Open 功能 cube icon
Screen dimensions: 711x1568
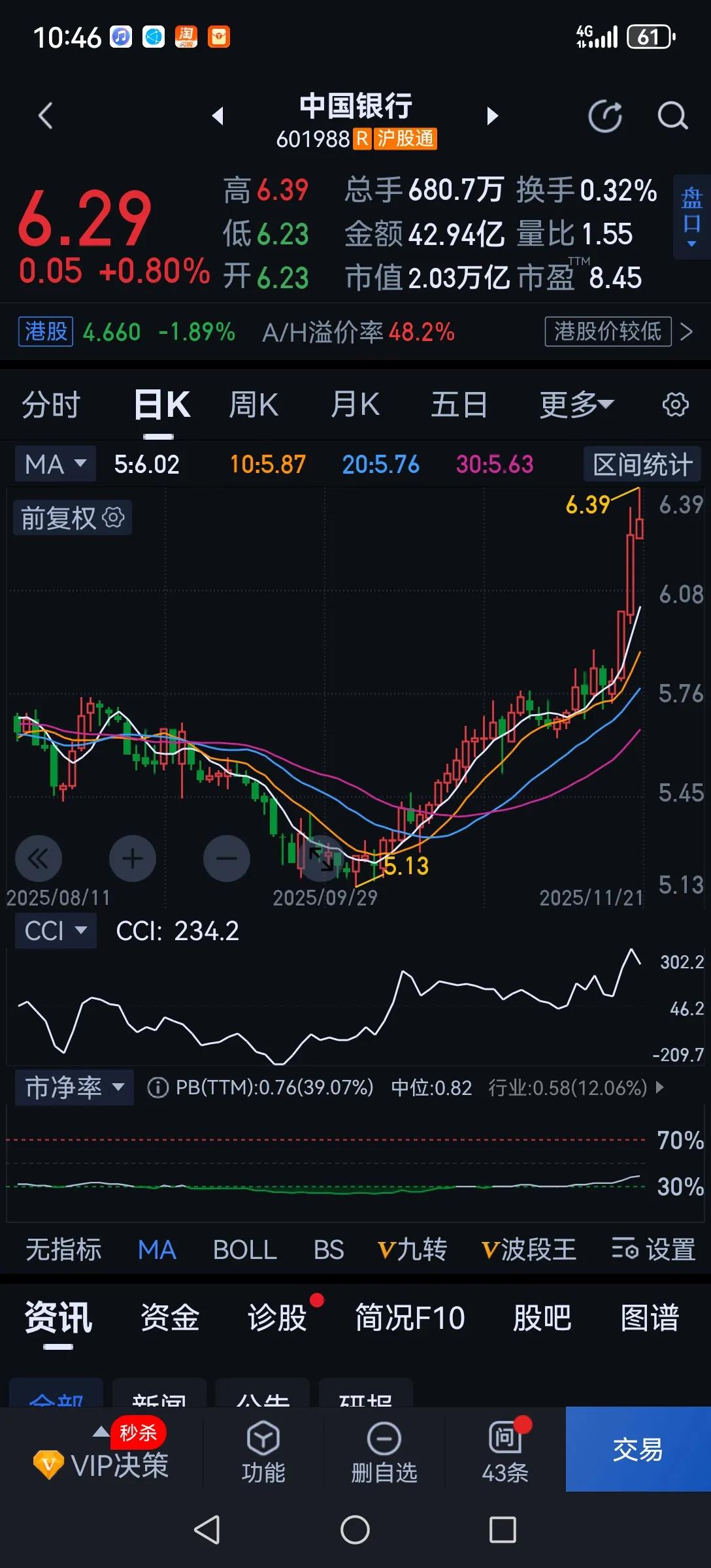[263, 1439]
